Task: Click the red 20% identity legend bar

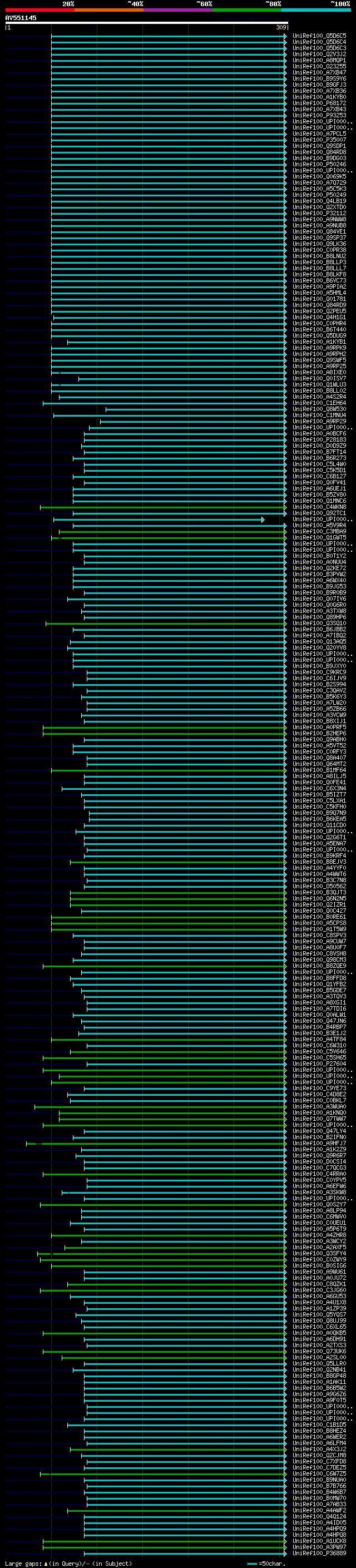Action: coord(39,10)
